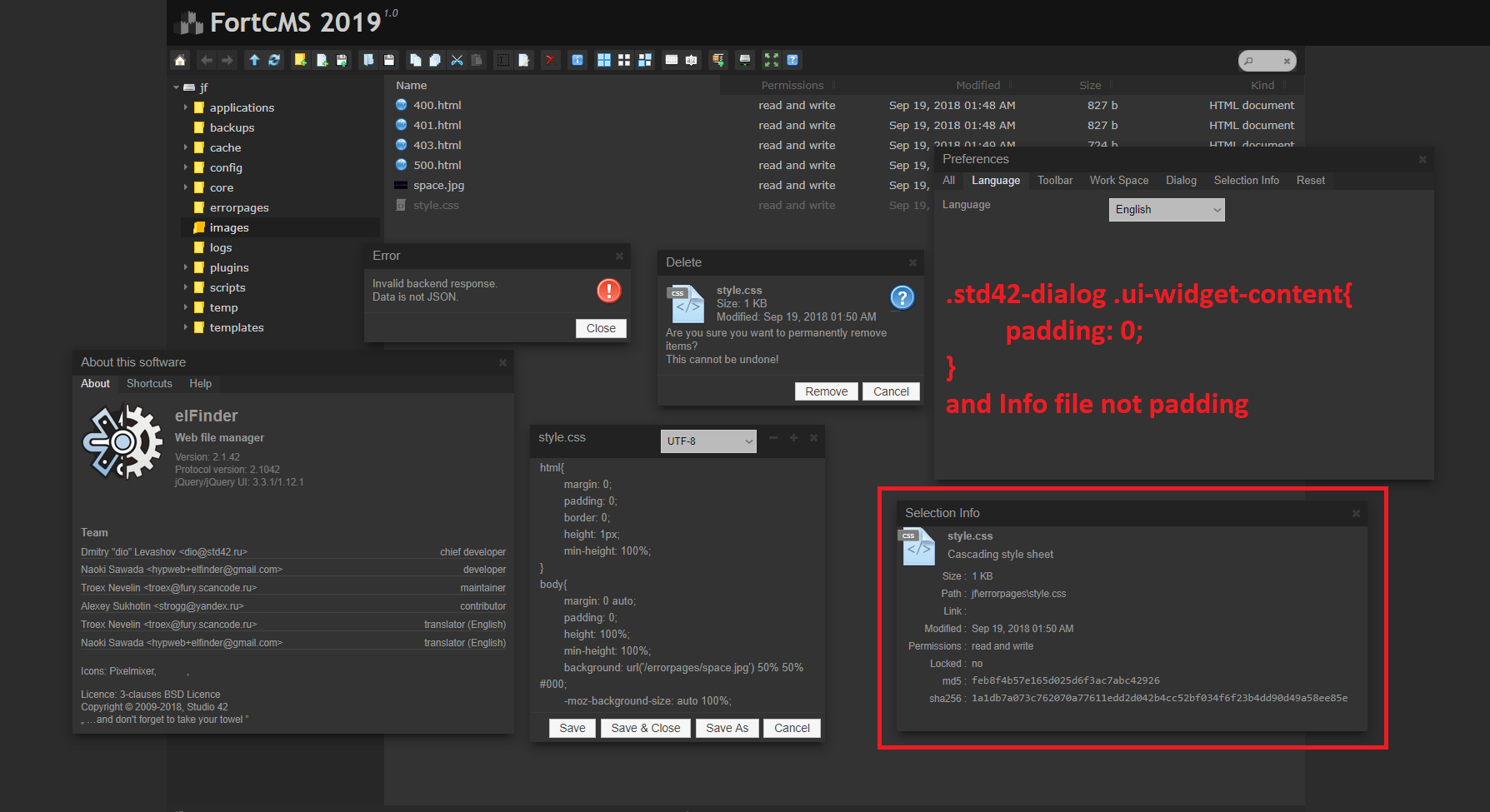Paste files from clipboard icon

tap(476, 60)
